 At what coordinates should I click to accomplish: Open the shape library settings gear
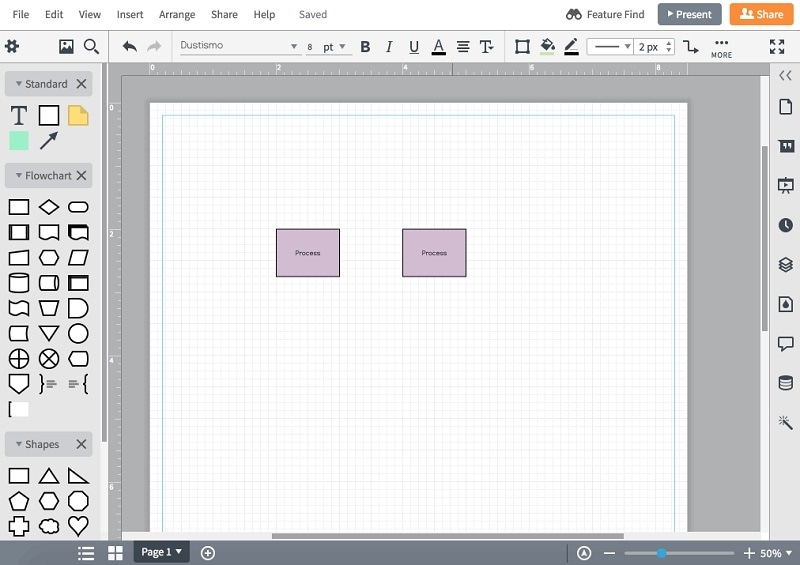12,46
